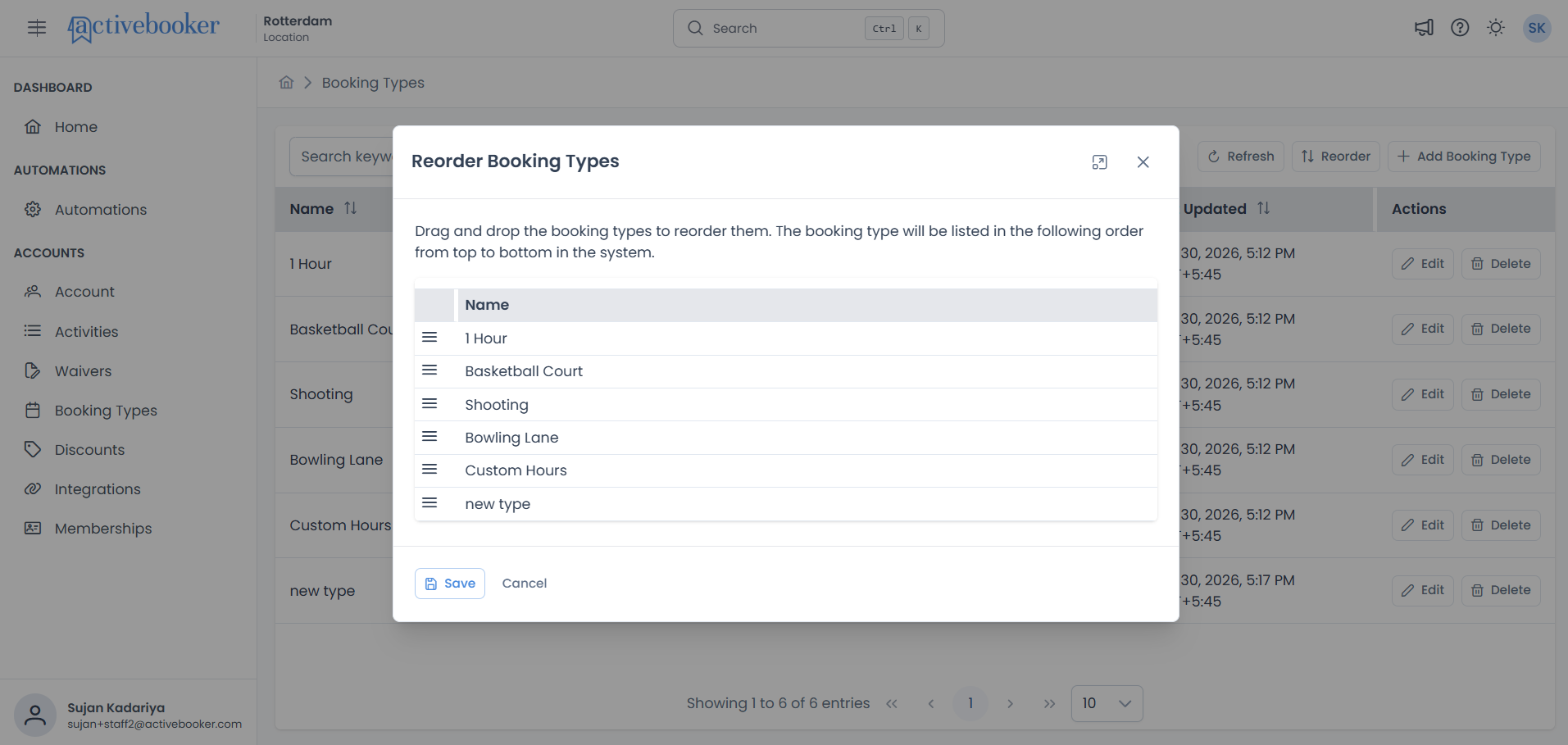Open the rows per page dropdown
The height and width of the screenshot is (745, 1568).
coord(1107,703)
